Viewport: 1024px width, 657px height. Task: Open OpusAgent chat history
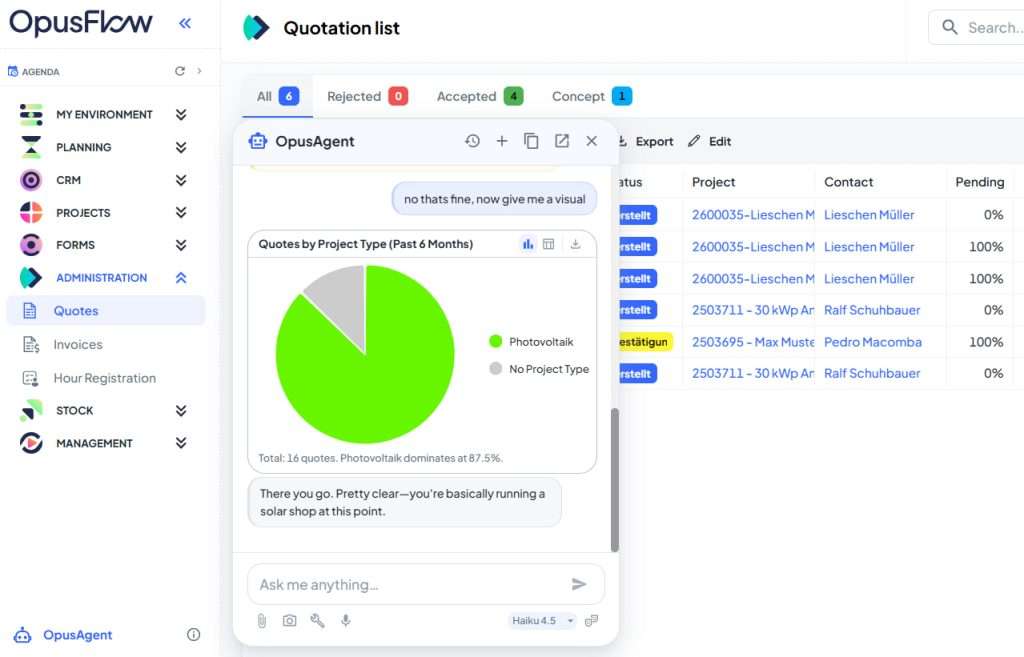coord(472,141)
